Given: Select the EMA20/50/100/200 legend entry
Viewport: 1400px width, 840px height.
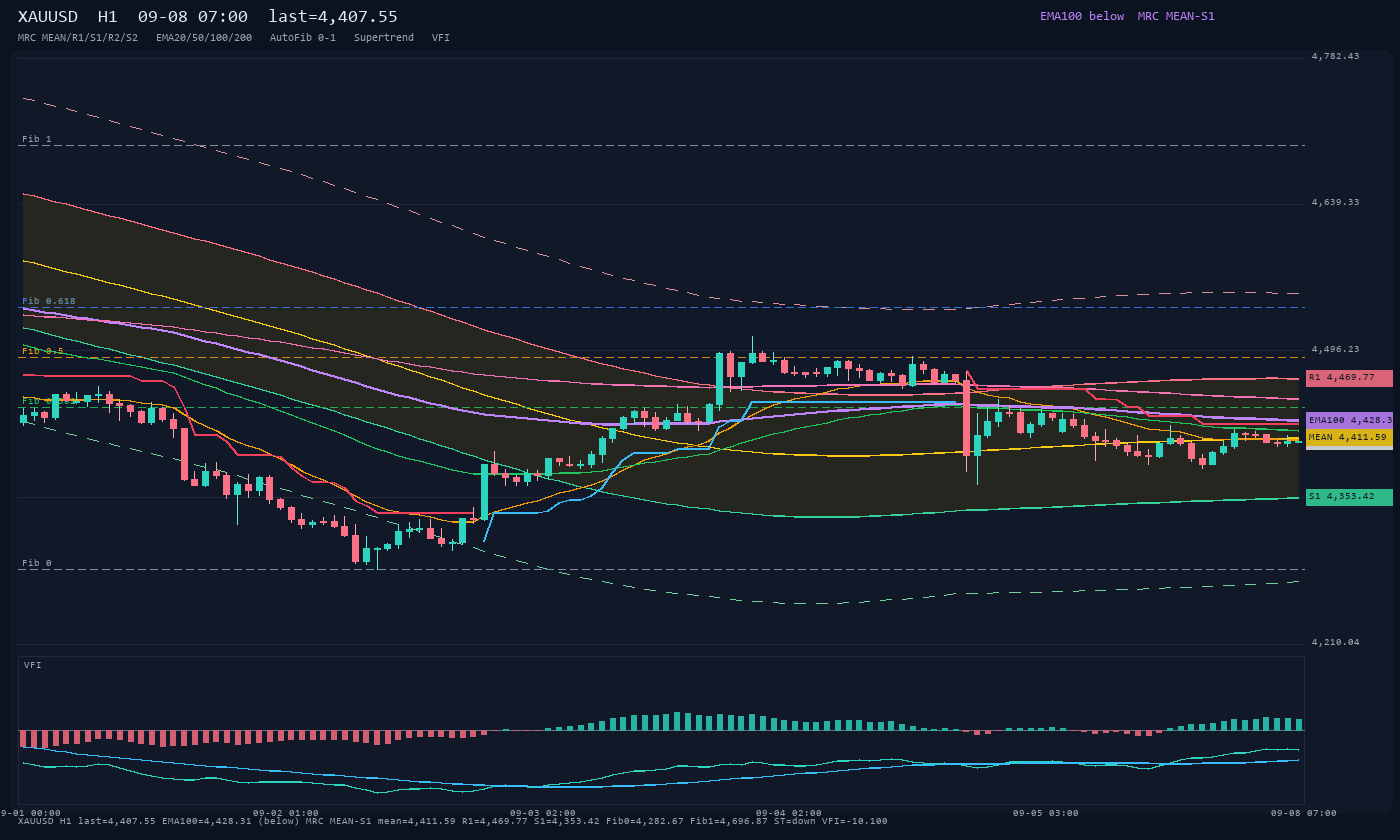Looking at the screenshot, I should [x=204, y=37].
